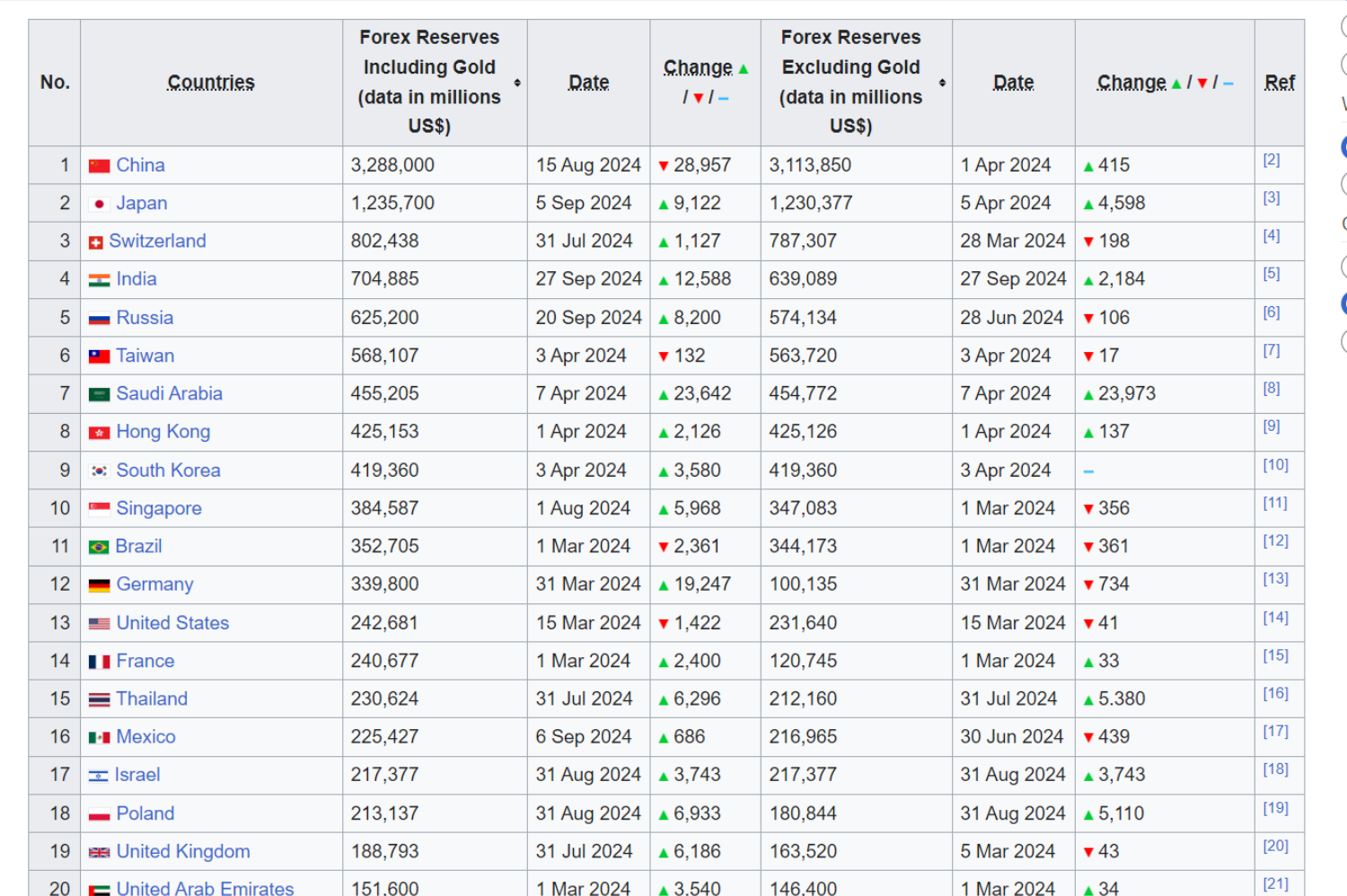
Task: Open reference [16] for Thailand
Action: pyautogui.click(x=1275, y=693)
